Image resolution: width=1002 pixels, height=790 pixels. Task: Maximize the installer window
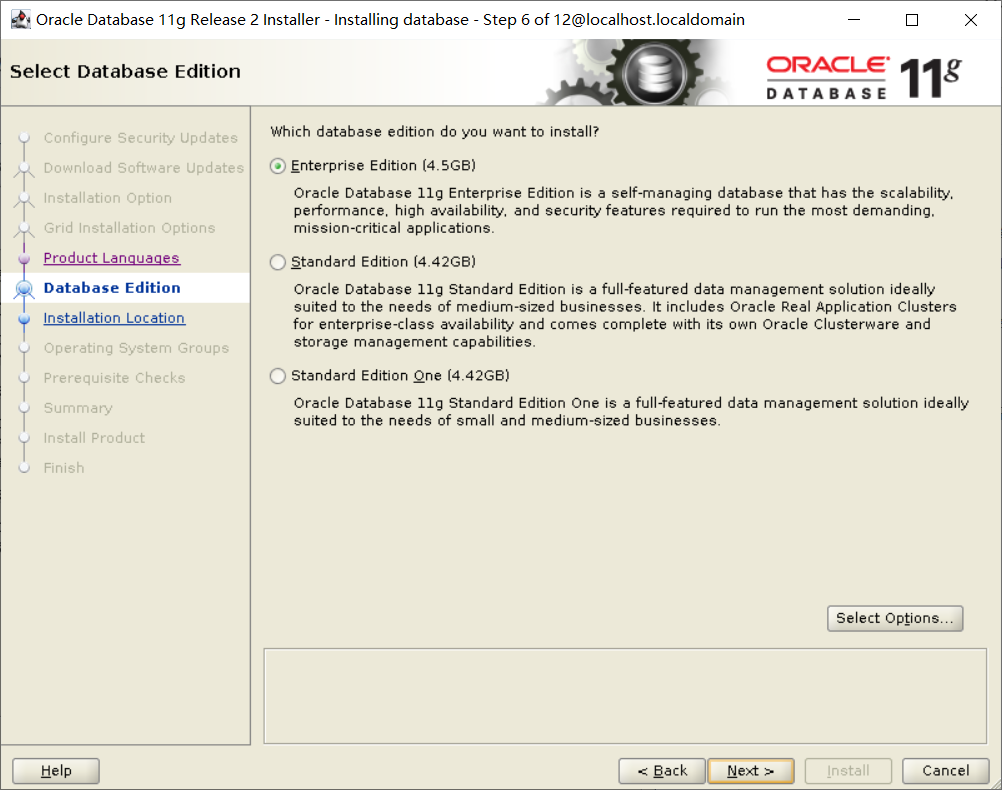tap(912, 20)
